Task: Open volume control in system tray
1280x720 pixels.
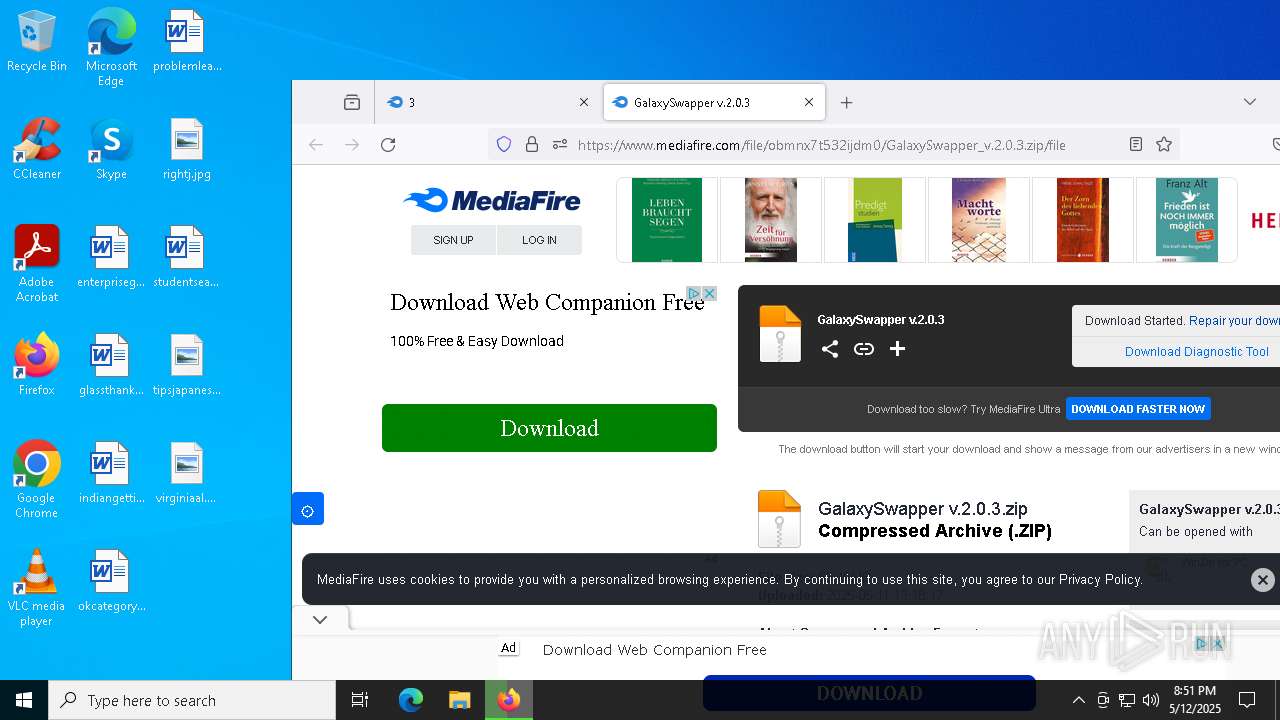Action: [1151, 700]
